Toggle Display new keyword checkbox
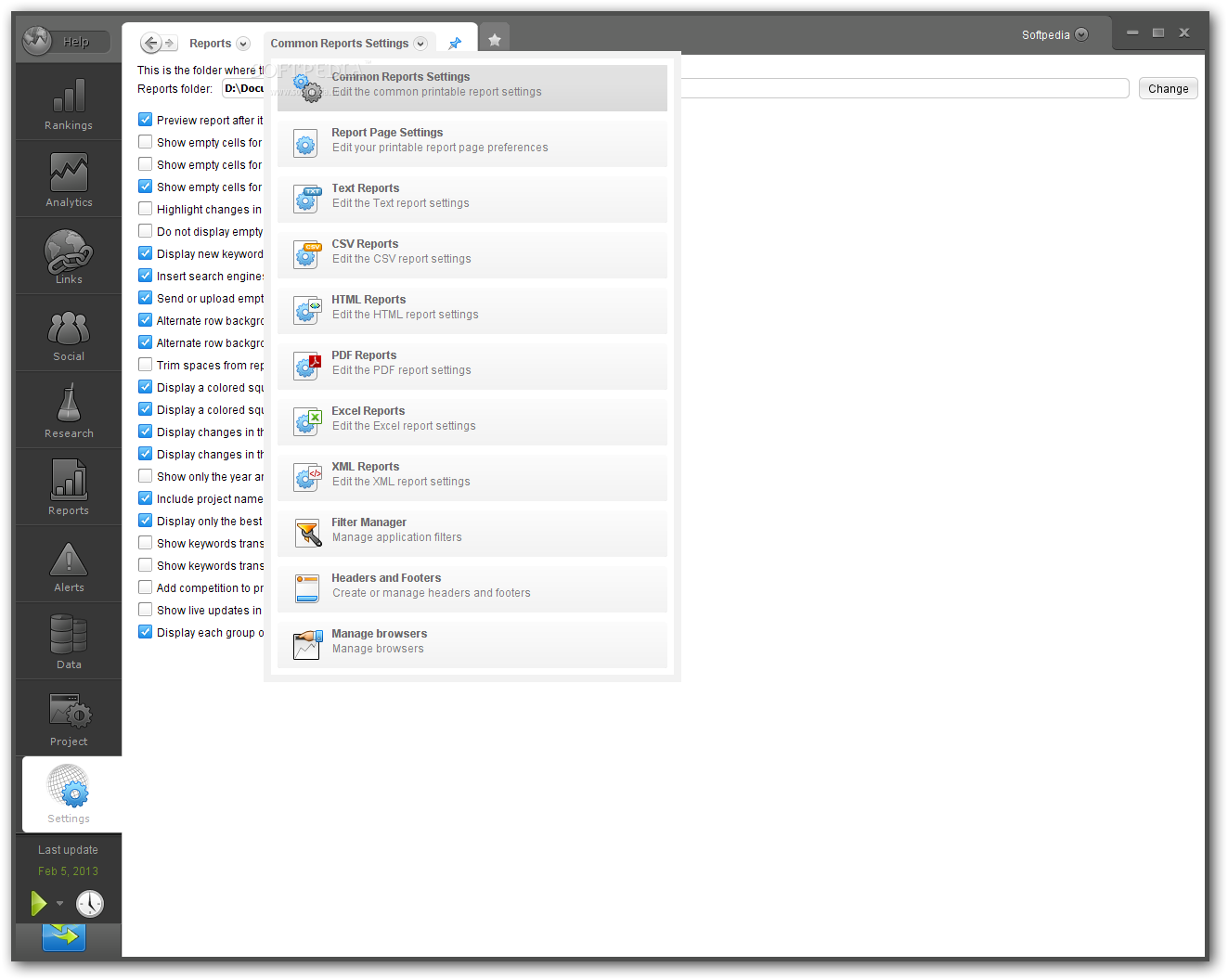The height and width of the screenshot is (980, 1228). 146,253
